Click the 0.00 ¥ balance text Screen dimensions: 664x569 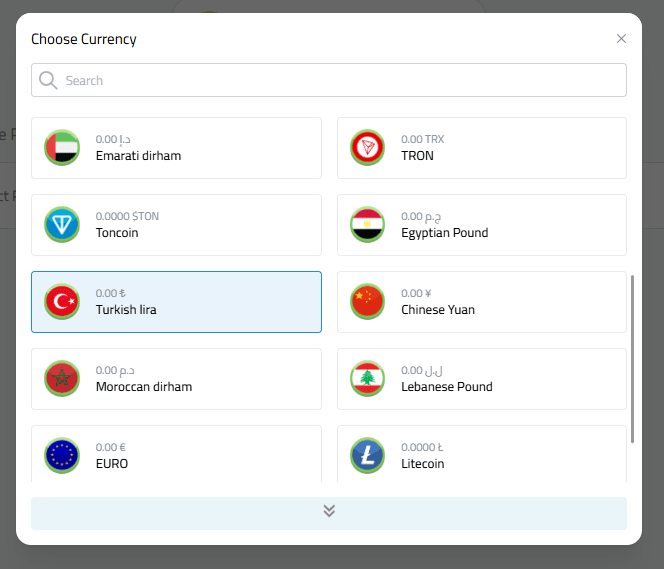coord(416,293)
